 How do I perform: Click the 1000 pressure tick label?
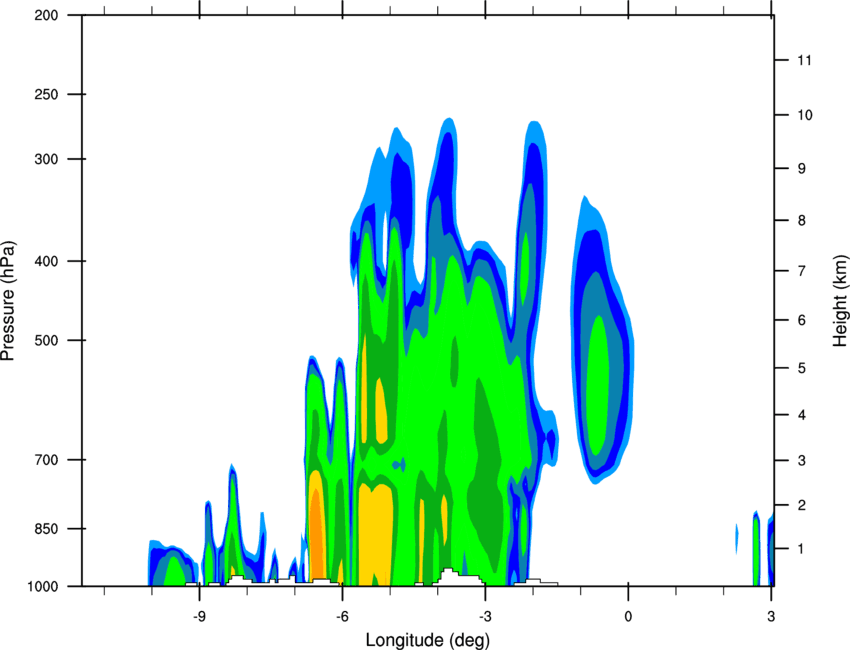(x=42, y=587)
